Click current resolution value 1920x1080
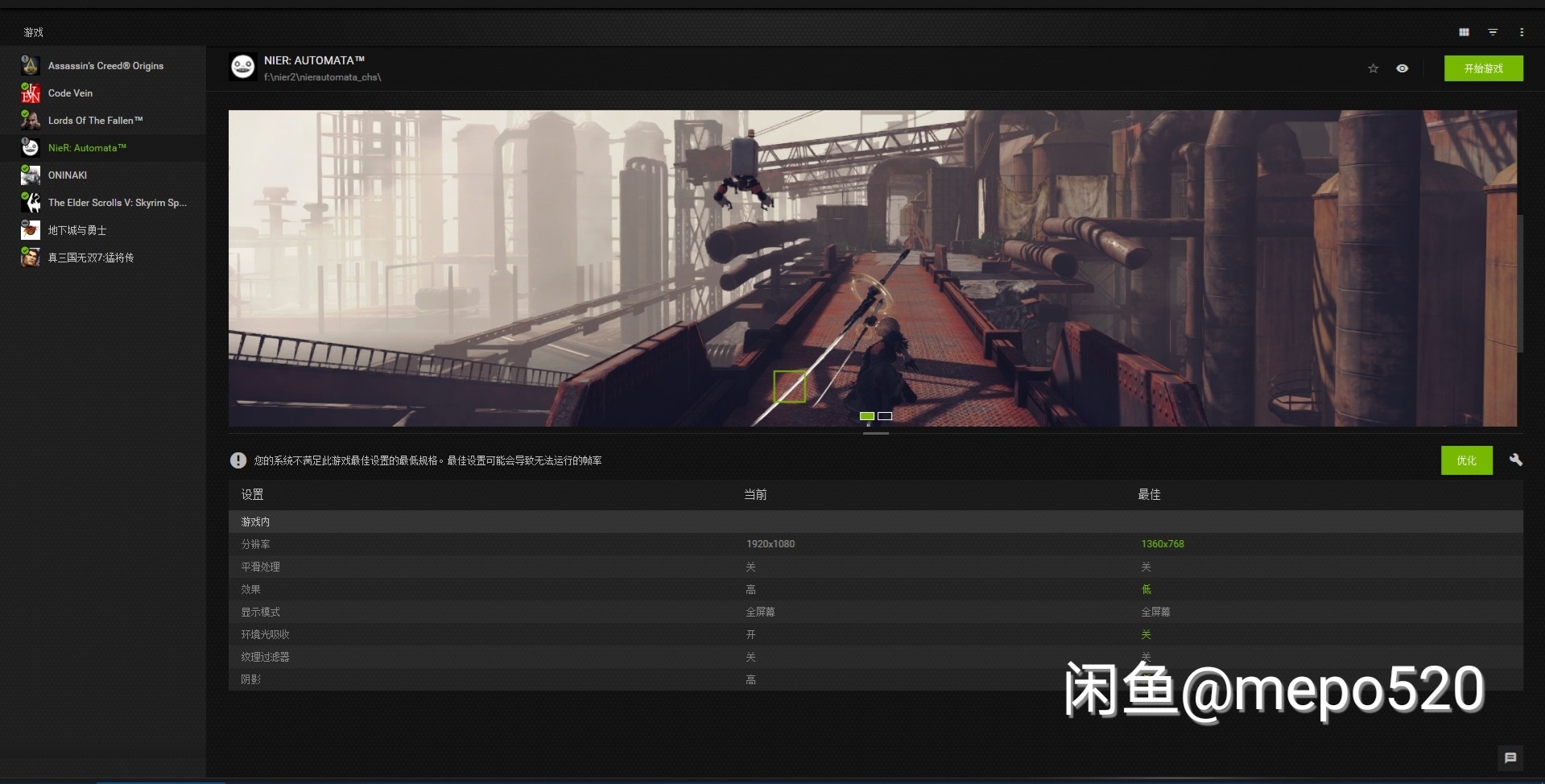 click(x=770, y=544)
